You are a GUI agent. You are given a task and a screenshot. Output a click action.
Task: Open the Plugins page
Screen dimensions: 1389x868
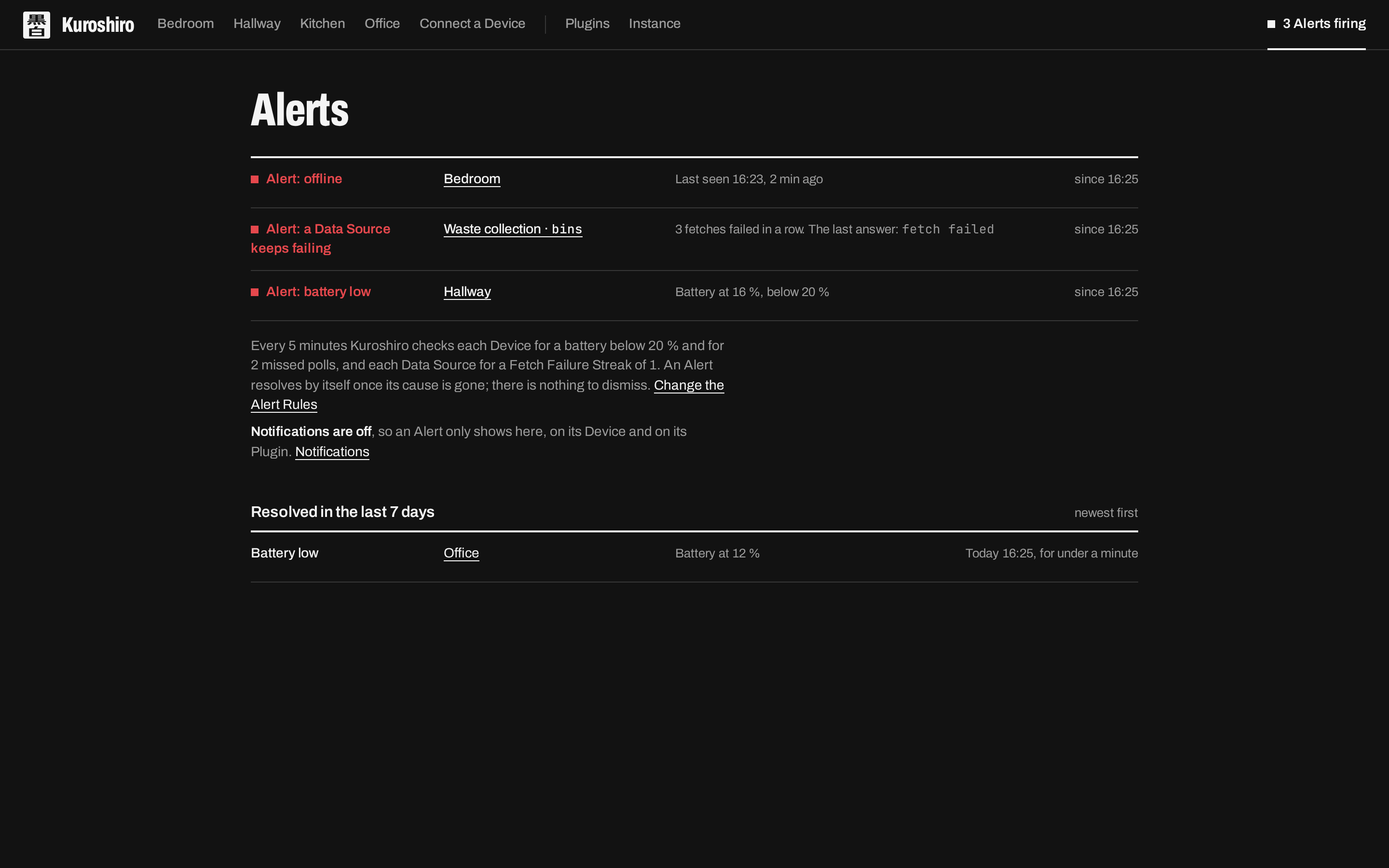click(587, 24)
